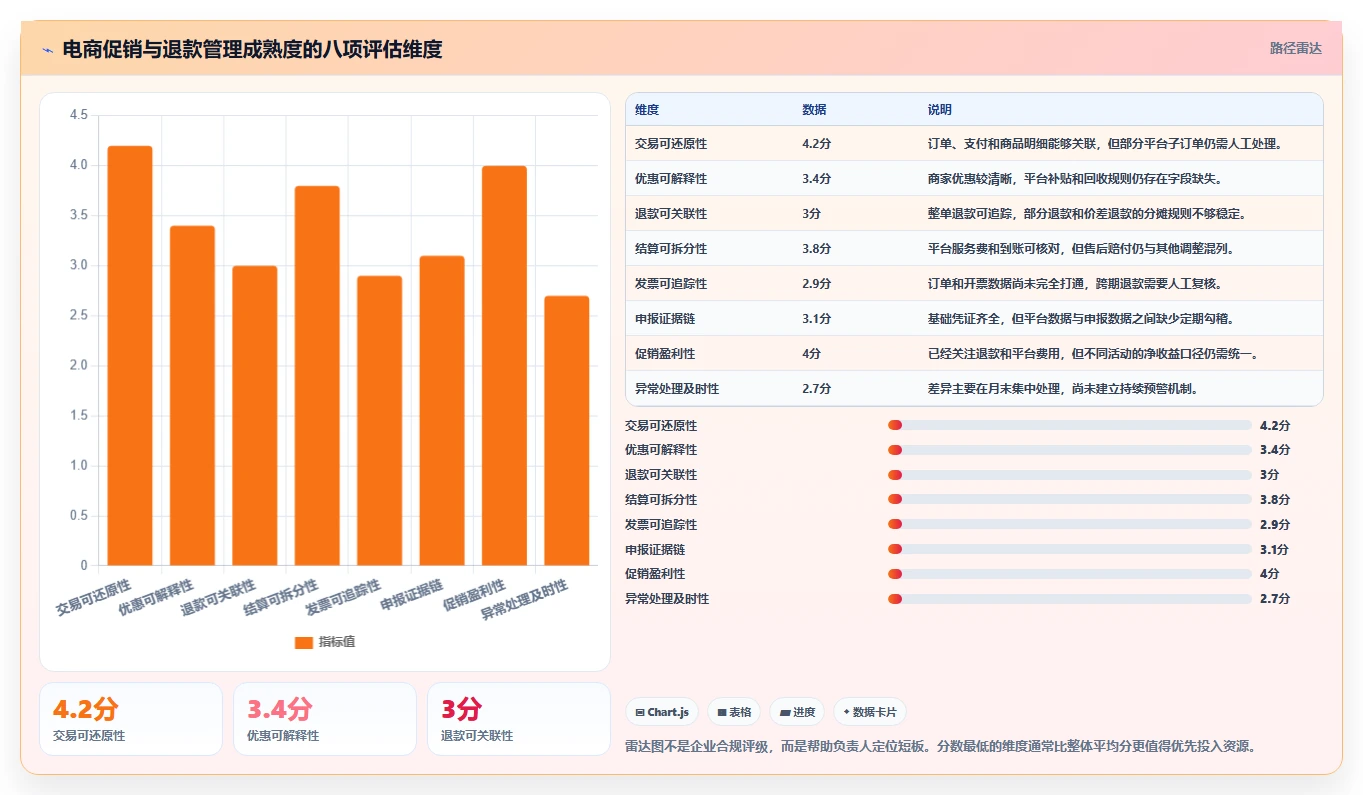This screenshot has width=1363, height=795.
Task: Click the 促销盈利性 x-axis label under the chart
Action: (x=475, y=594)
